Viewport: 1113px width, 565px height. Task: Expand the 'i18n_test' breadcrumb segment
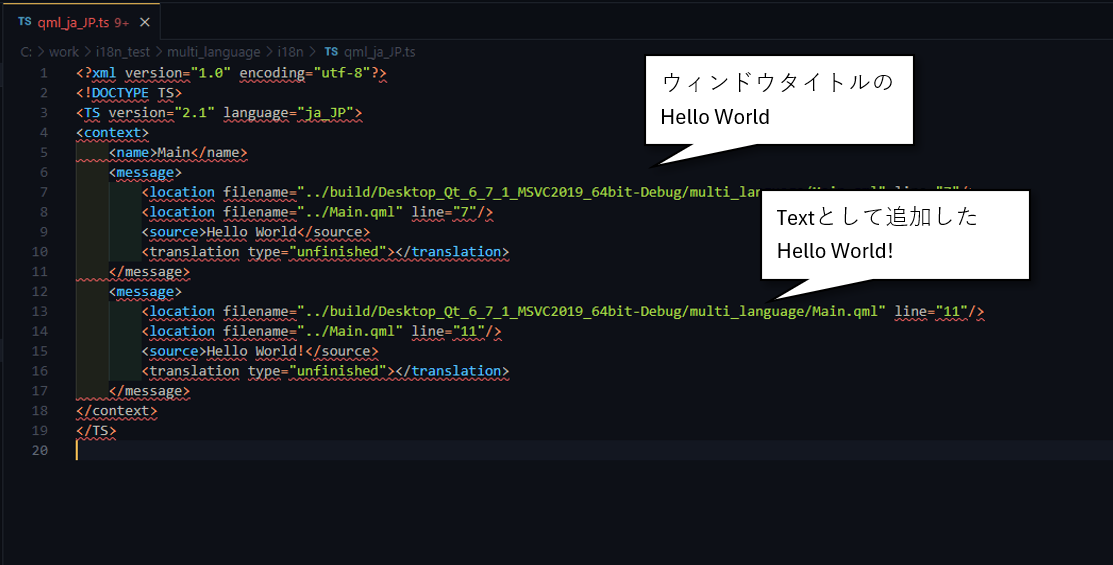pos(121,52)
